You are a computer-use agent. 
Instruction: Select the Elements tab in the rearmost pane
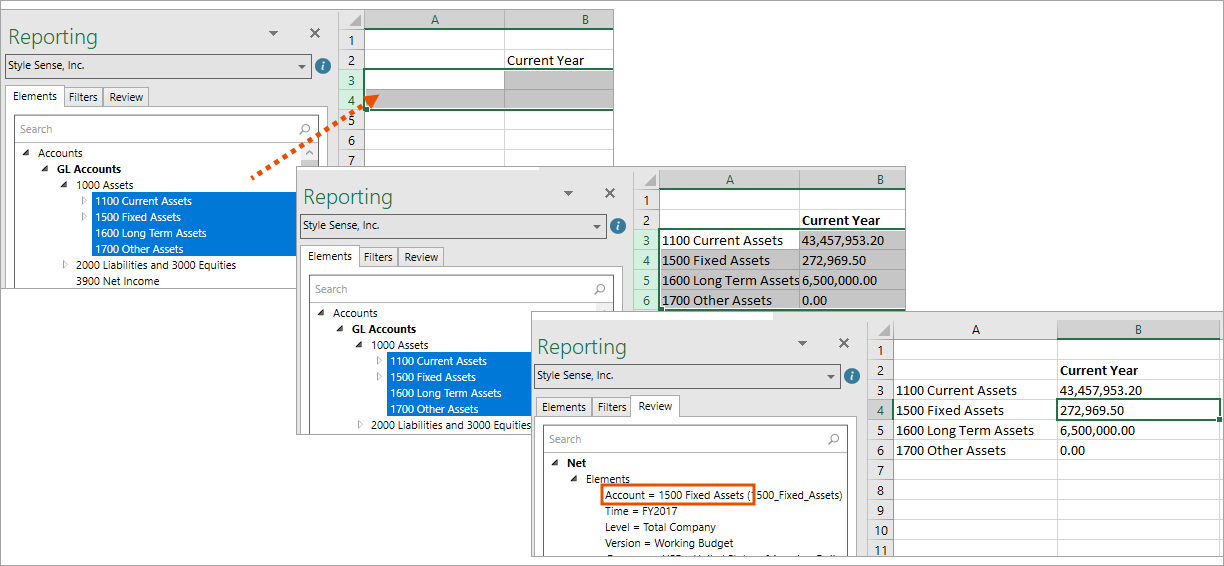point(35,96)
